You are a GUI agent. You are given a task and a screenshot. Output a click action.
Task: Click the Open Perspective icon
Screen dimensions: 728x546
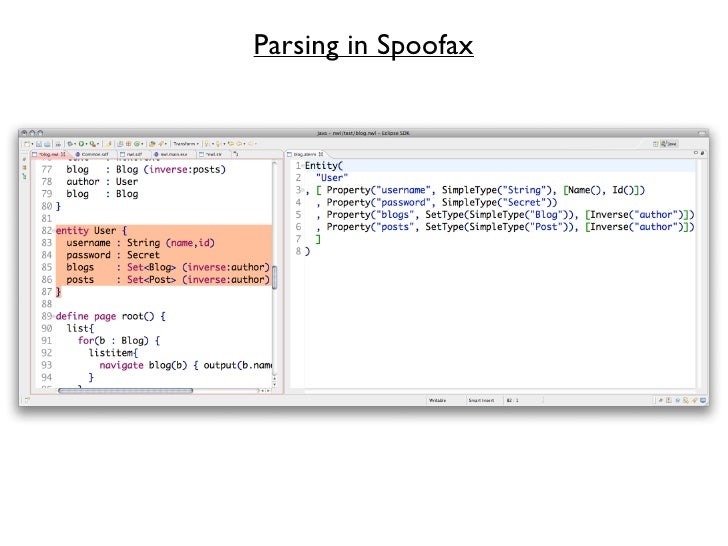click(656, 144)
